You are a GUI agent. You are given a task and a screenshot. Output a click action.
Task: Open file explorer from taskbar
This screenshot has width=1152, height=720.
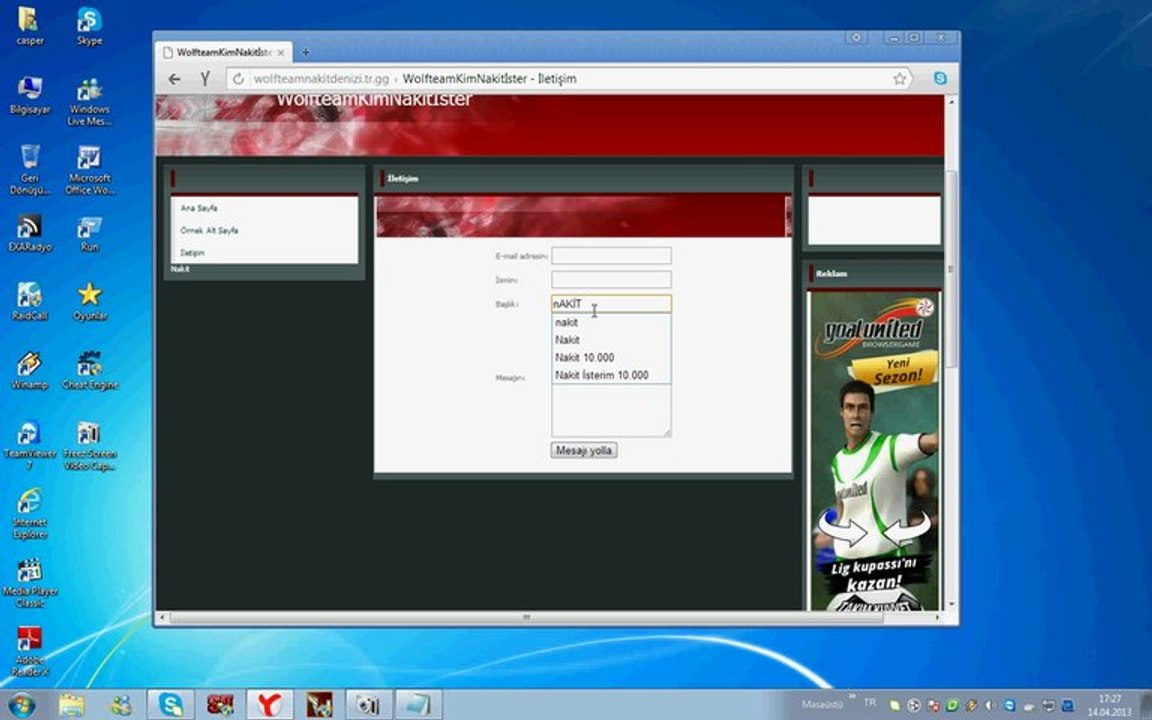tap(71, 705)
